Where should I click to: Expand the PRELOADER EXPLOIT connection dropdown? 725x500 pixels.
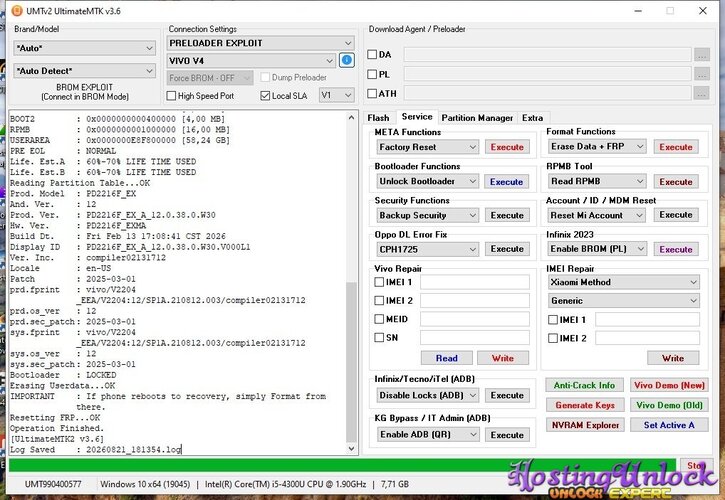coord(260,43)
